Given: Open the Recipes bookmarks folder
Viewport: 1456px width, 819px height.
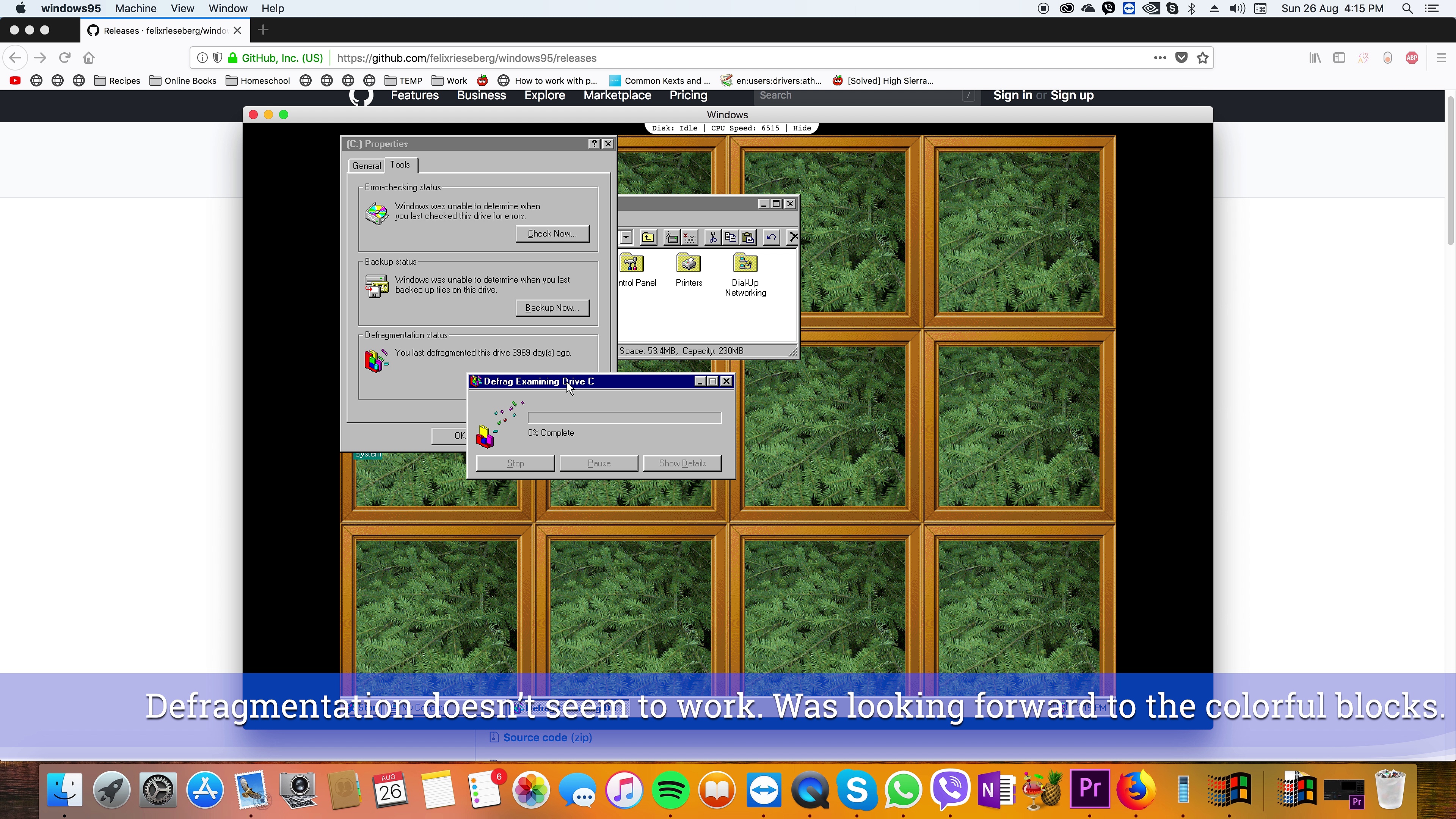Looking at the screenshot, I should coord(118,80).
